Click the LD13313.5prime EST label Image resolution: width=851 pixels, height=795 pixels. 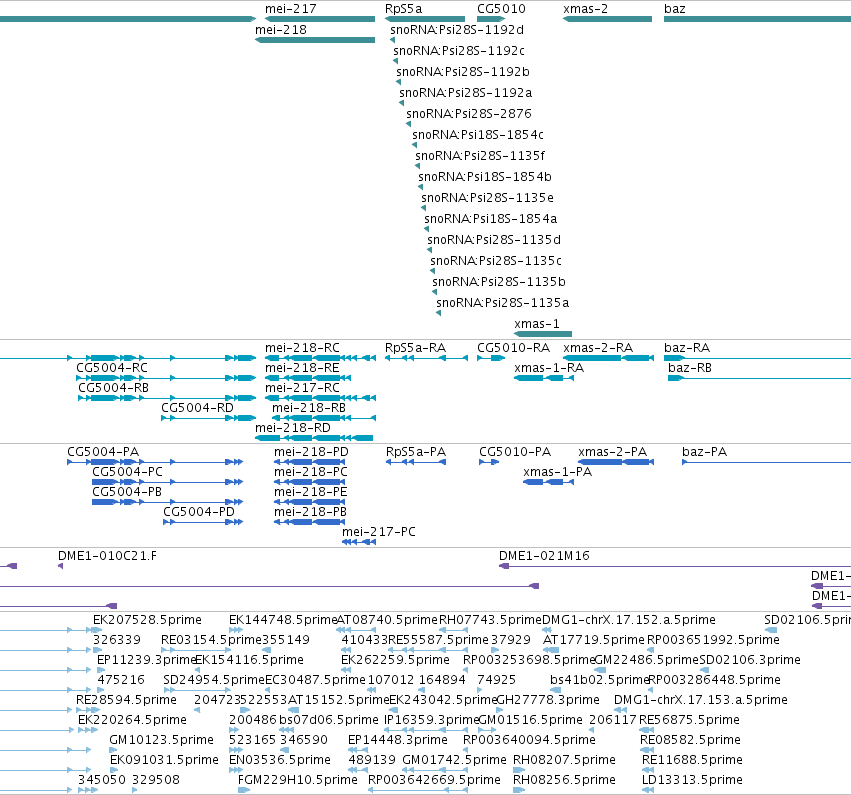click(x=692, y=780)
